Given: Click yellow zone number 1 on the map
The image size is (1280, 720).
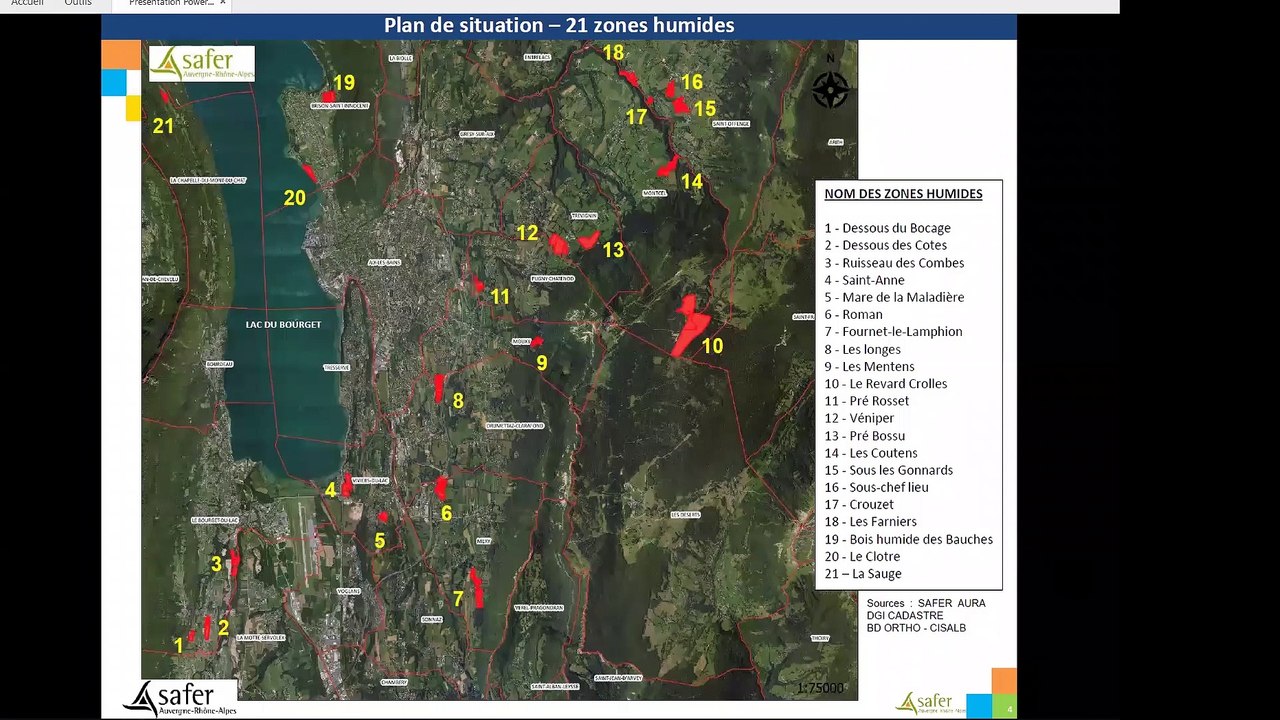Looking at the screenshot, I should point(179,646).
